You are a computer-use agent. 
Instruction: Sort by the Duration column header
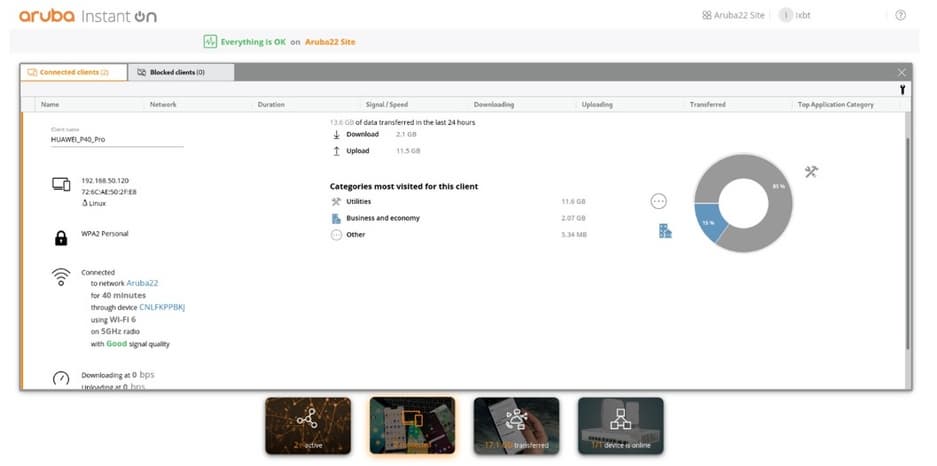[x=271, y=105]
